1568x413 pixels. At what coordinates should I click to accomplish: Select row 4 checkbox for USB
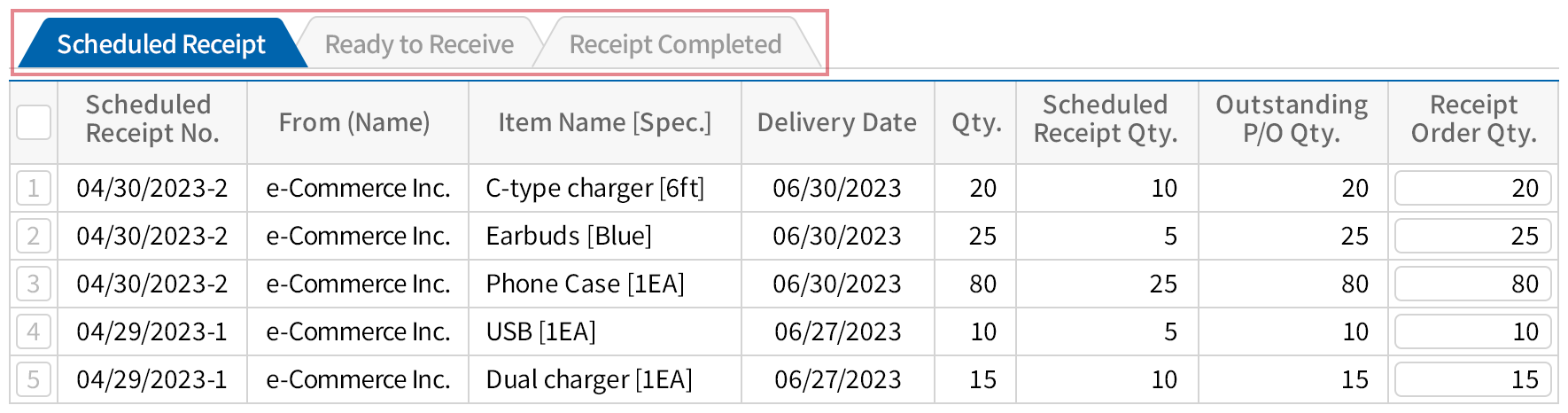[34, 331]
